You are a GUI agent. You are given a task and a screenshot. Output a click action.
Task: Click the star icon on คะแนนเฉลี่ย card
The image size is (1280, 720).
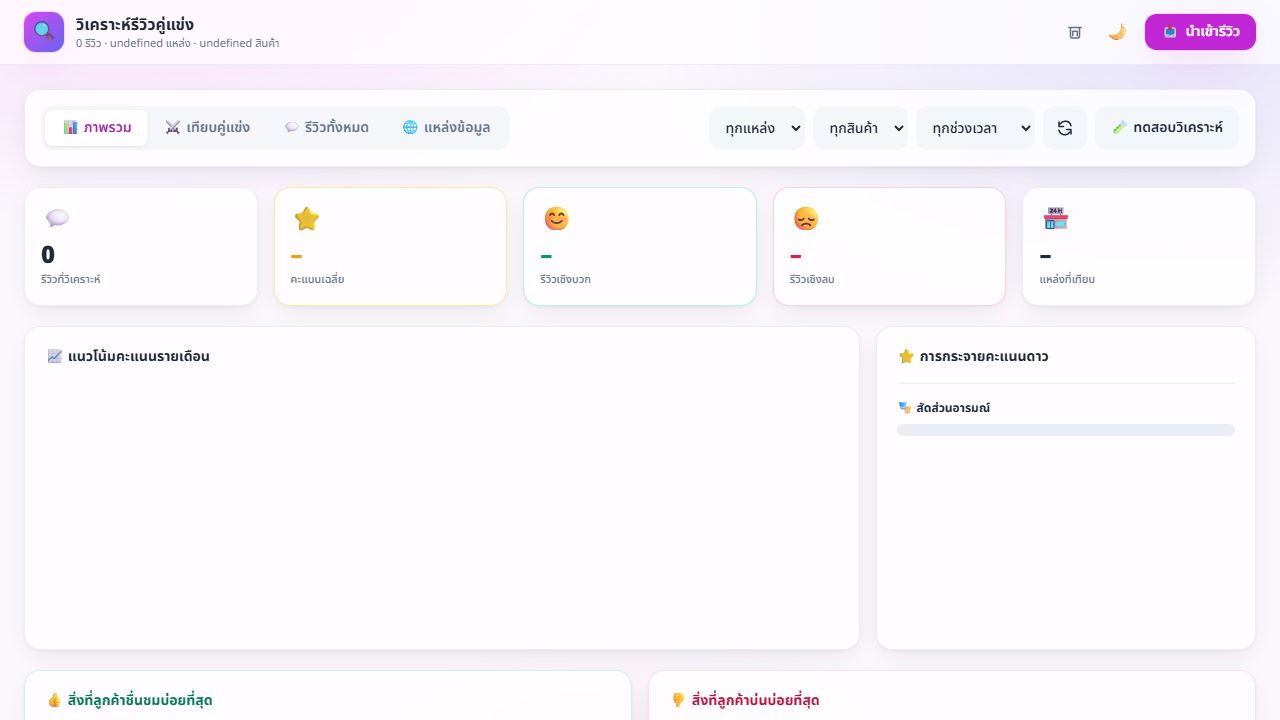[307, 219]
